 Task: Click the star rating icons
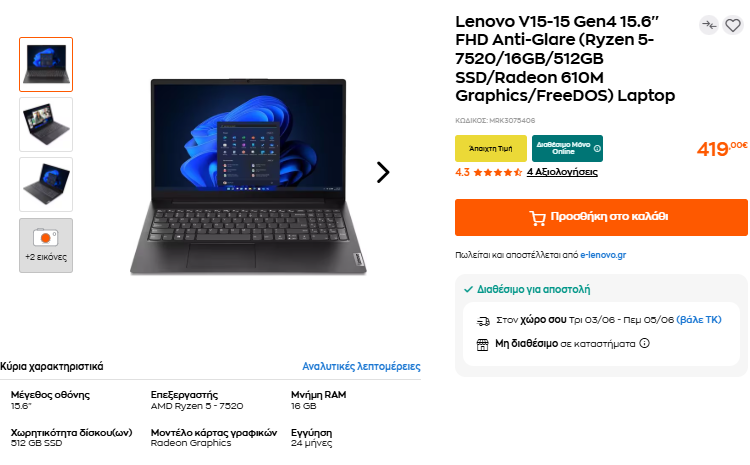[x=497, y=172]
